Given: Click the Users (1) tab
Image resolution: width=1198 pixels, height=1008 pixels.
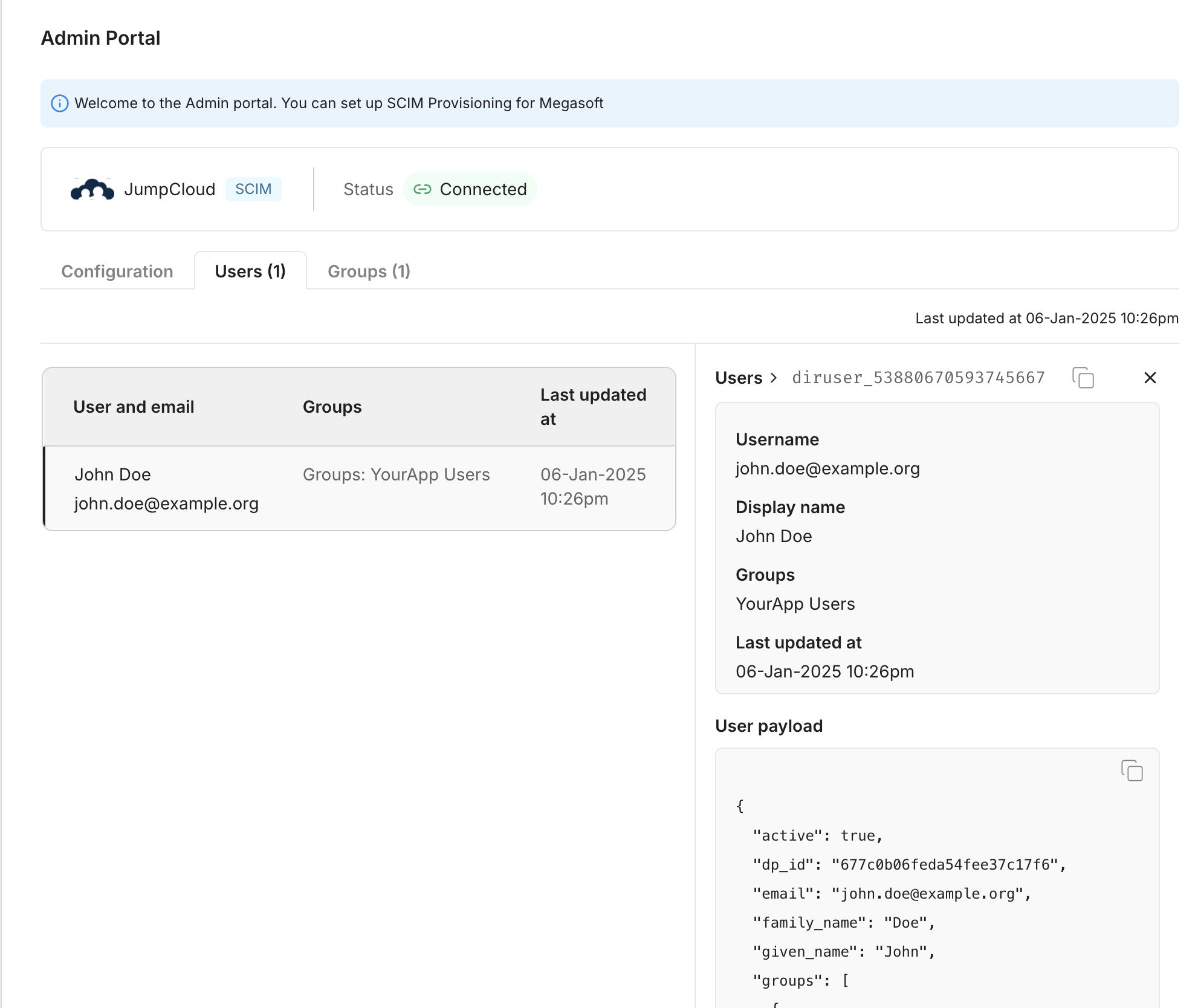Looking at the screenshot, I should point(250,271).
